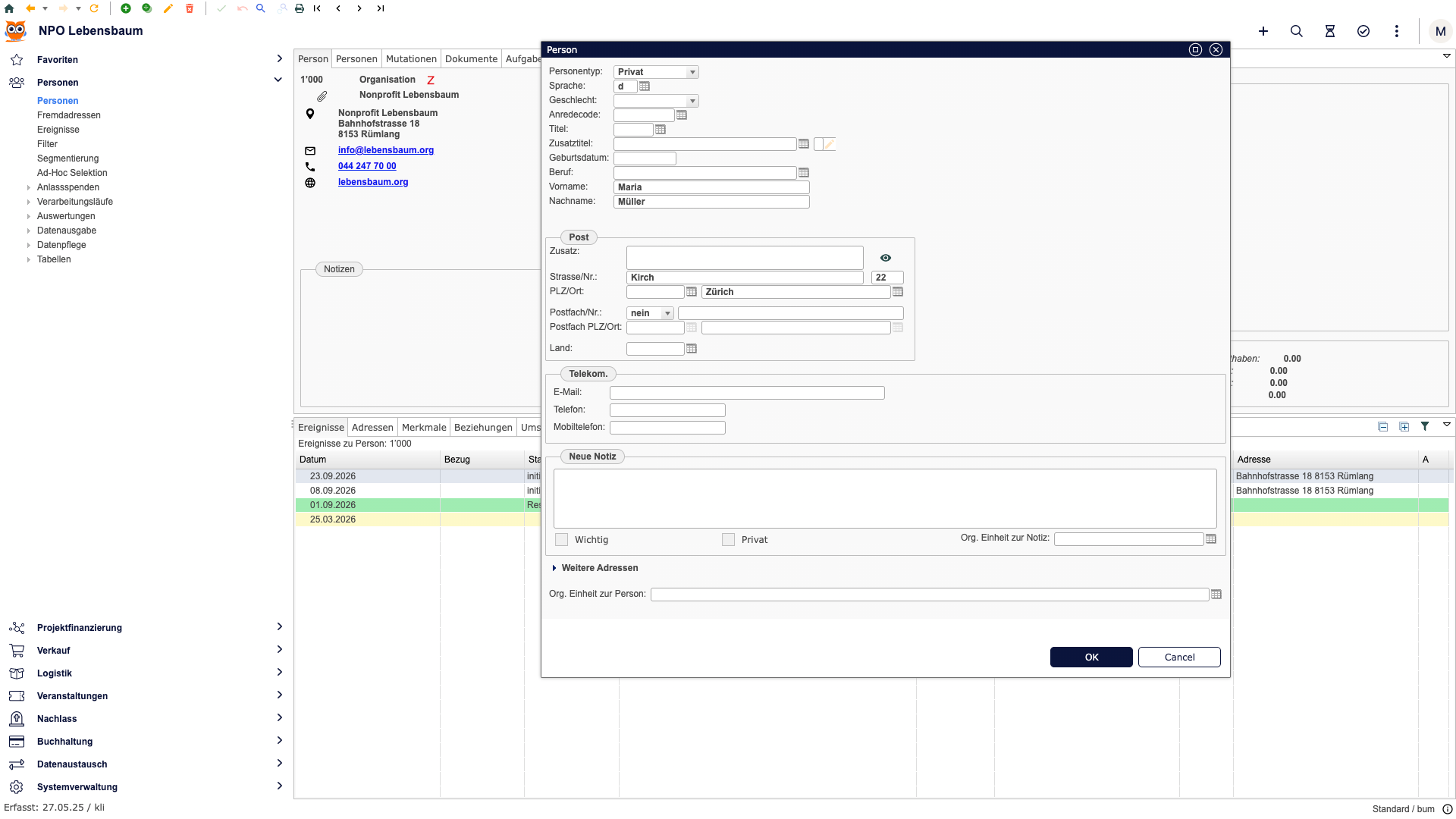Image resolution: width=1456 pixels, height=819 pixels.
Task: Check the Privat note checkbox
Action: point(729,540)
